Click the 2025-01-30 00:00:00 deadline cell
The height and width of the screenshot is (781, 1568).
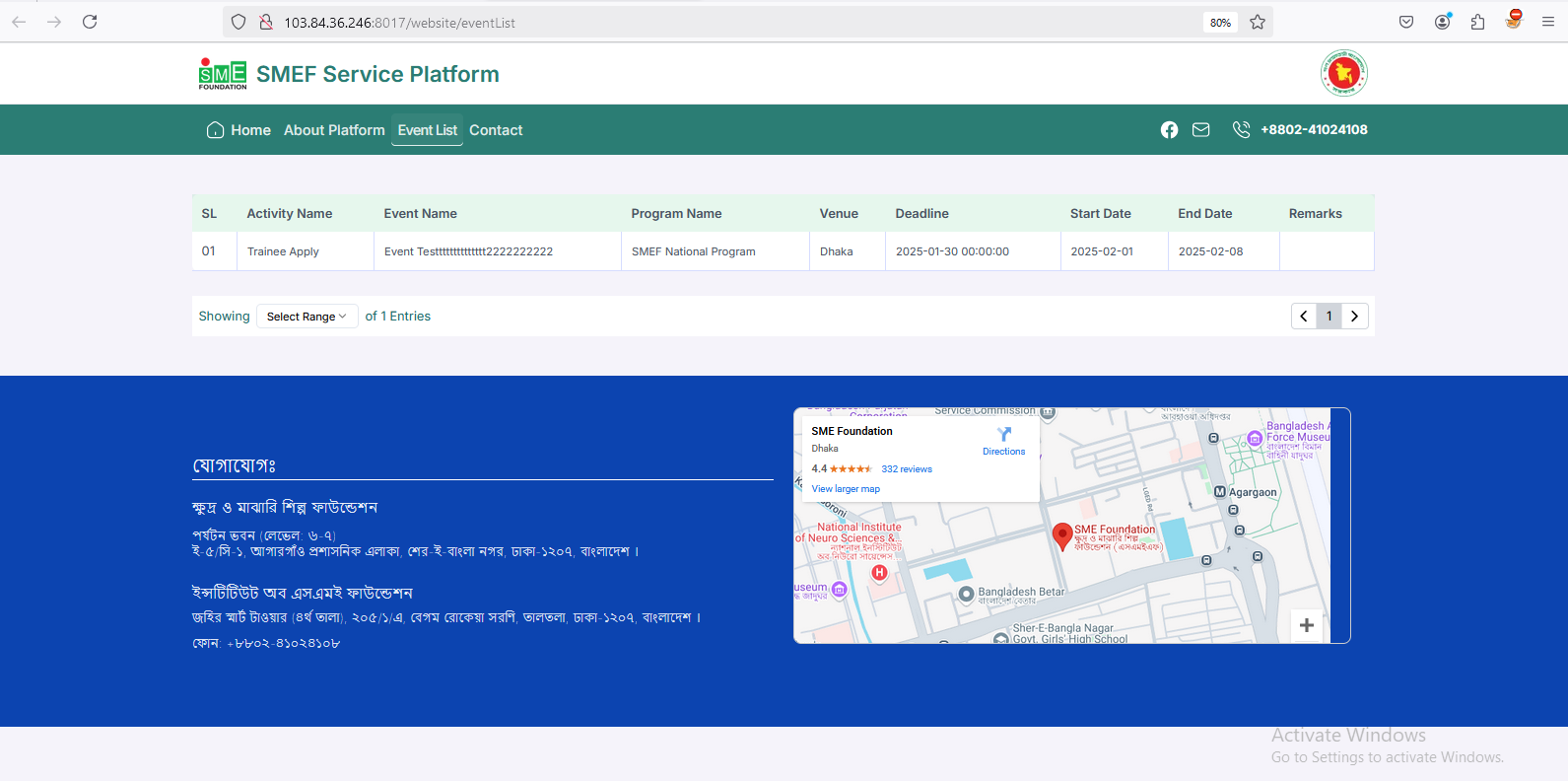[973, 251]
